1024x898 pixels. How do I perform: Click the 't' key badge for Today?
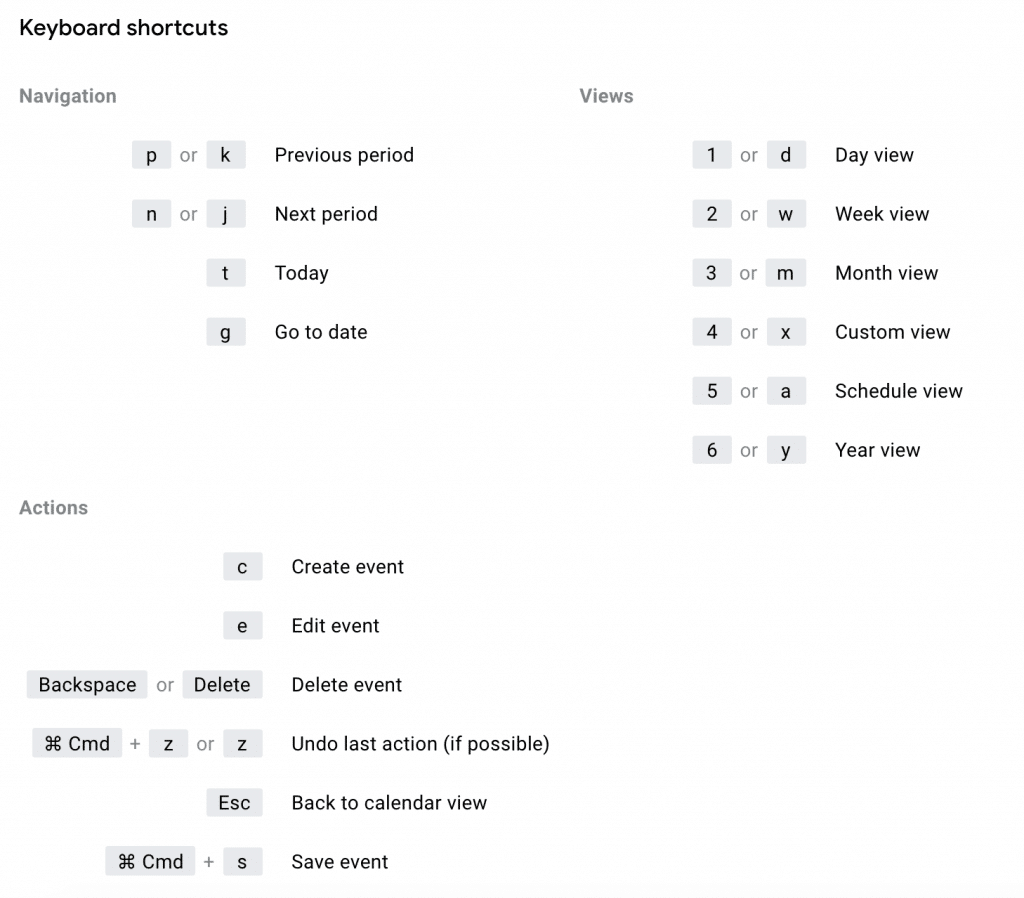pyautogui.click(x=226, y=273)
